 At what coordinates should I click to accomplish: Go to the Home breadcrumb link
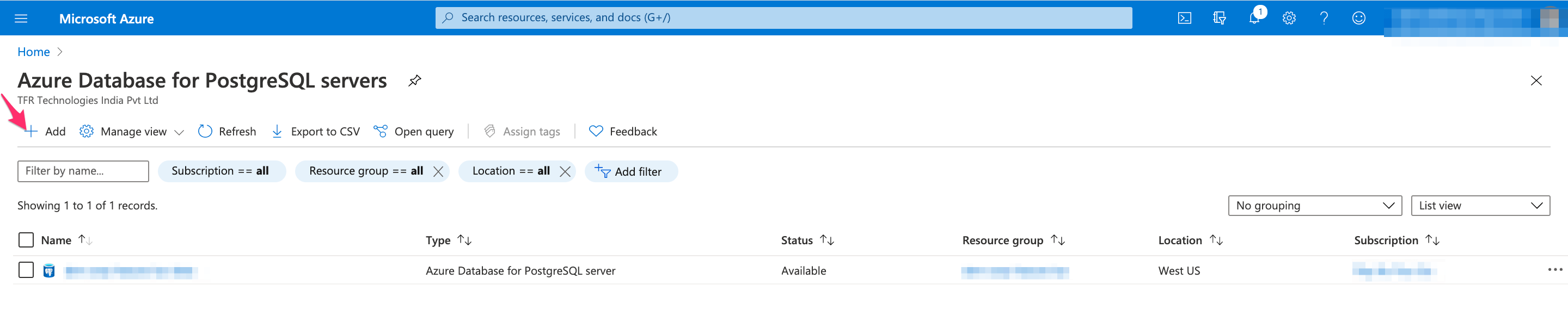(x=33, y=52)
